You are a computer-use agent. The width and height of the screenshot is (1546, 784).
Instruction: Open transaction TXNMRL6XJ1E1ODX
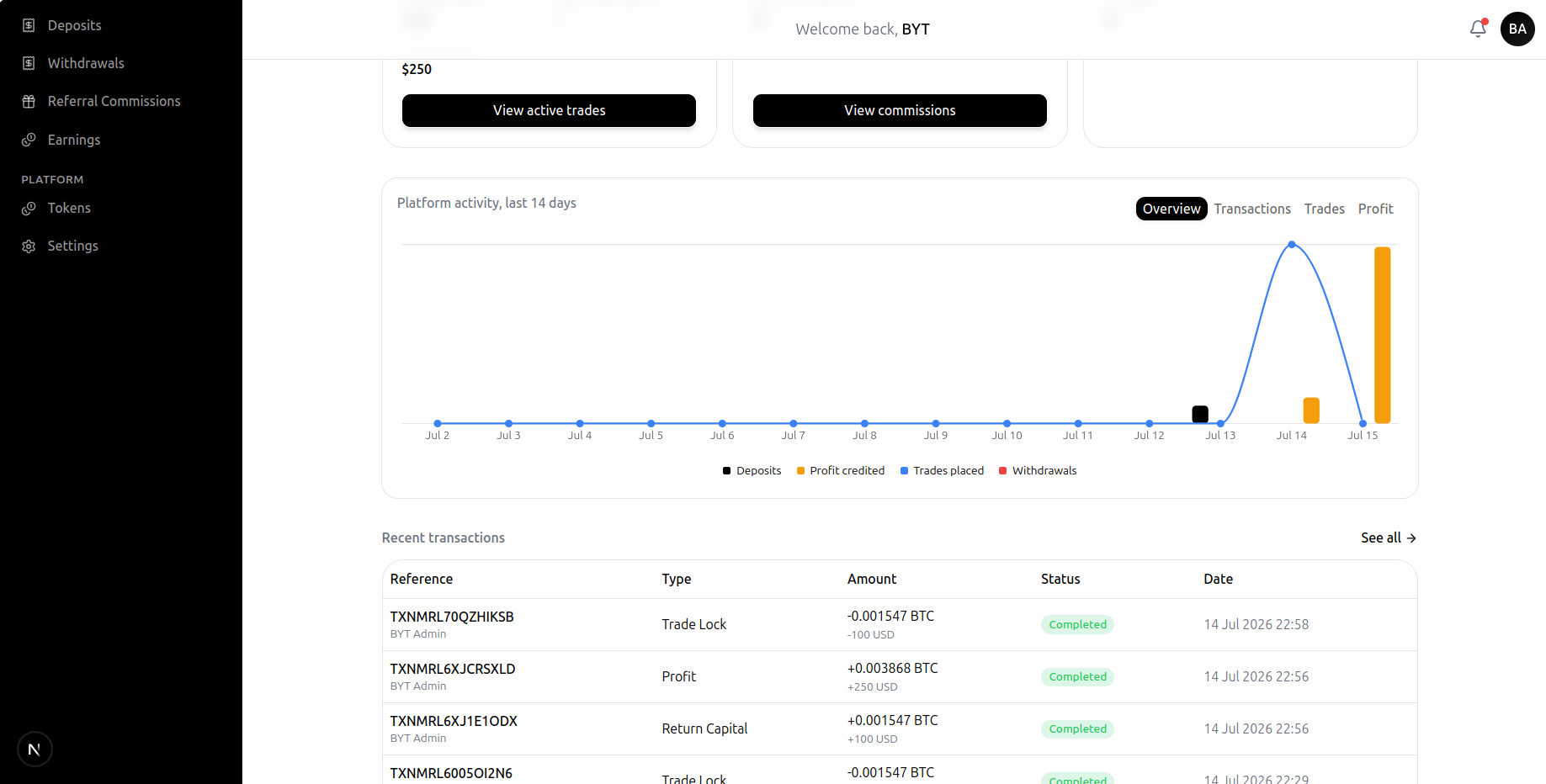(x=454, y=721)
